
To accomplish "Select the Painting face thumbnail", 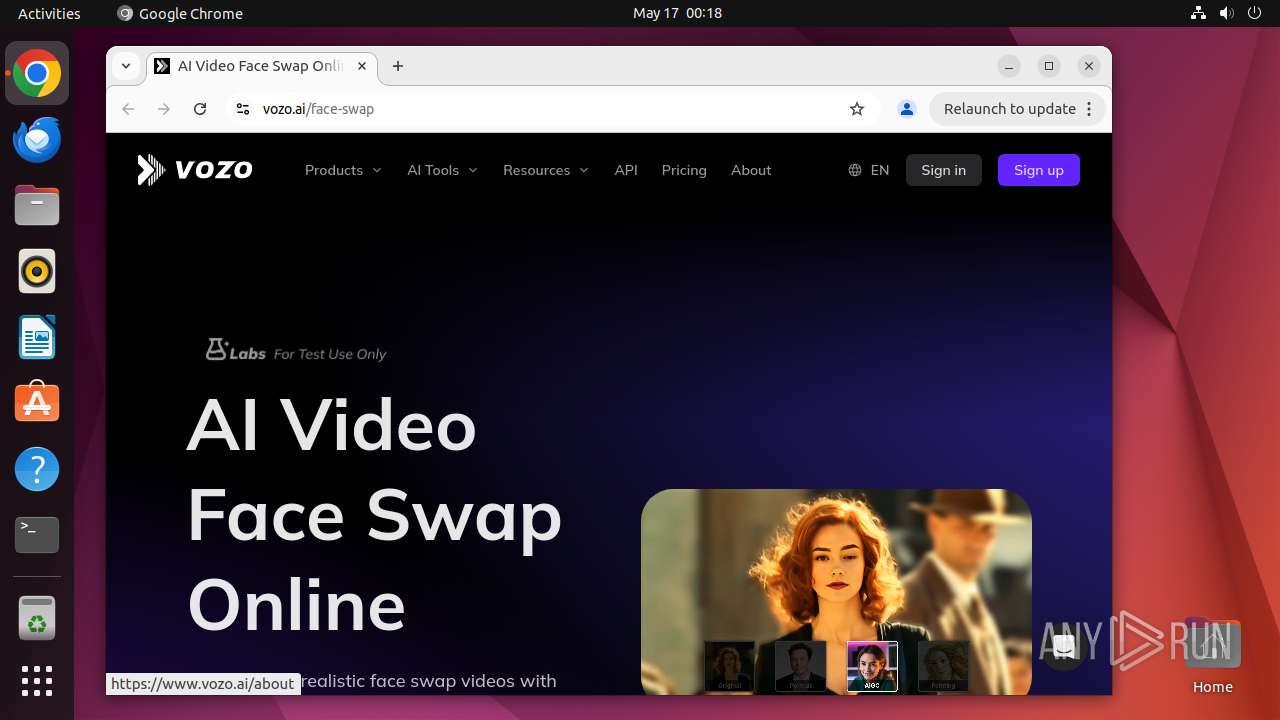I will (x=943, y=666).
